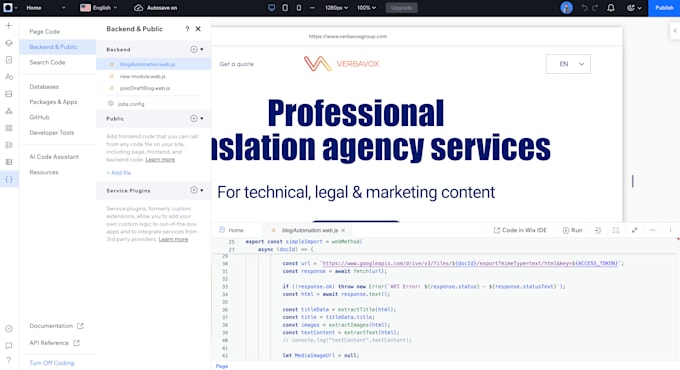Collapse the Backend section arrow

[202, 49]
